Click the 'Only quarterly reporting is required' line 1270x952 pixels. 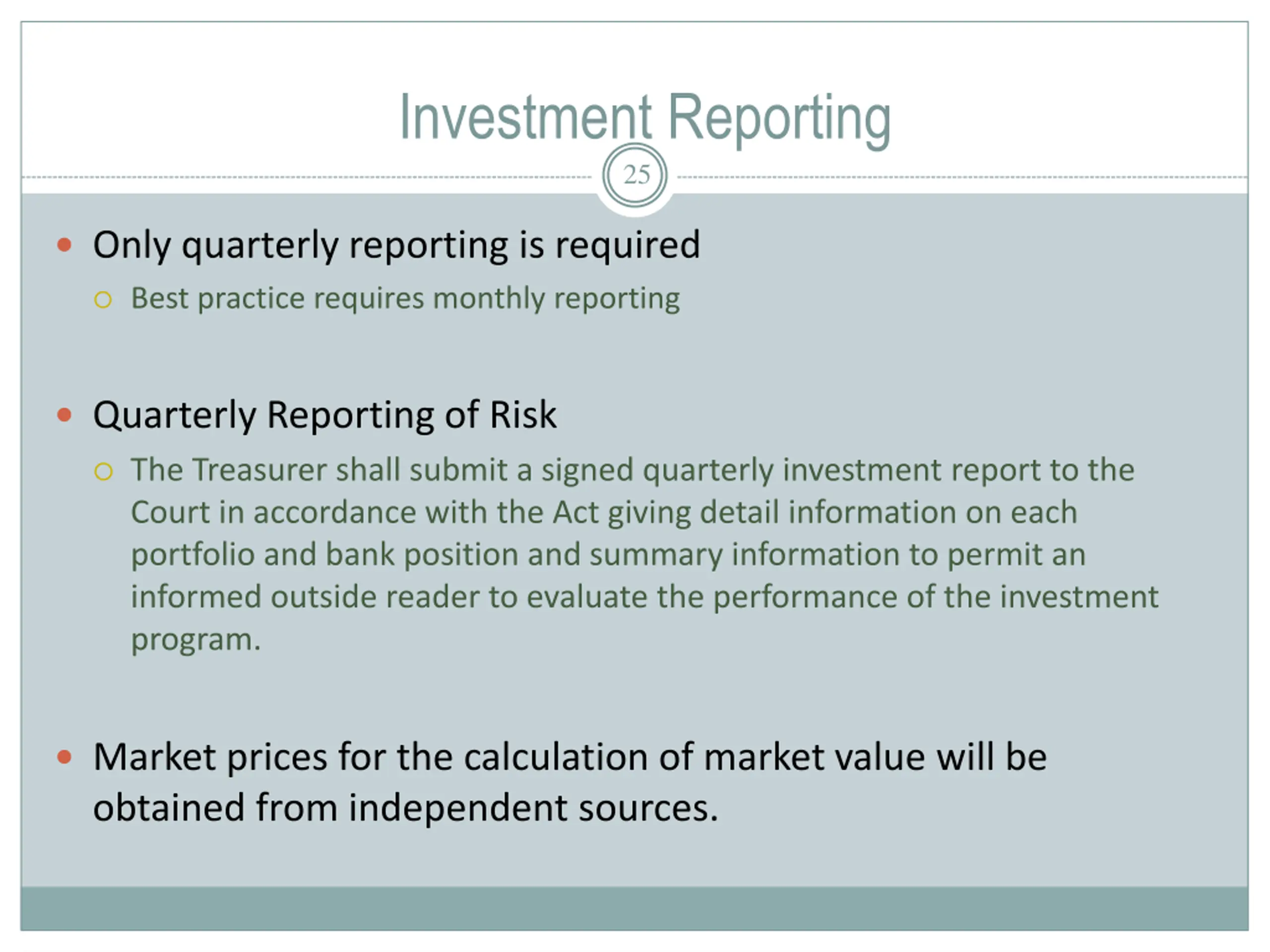[x=396, y=245]
